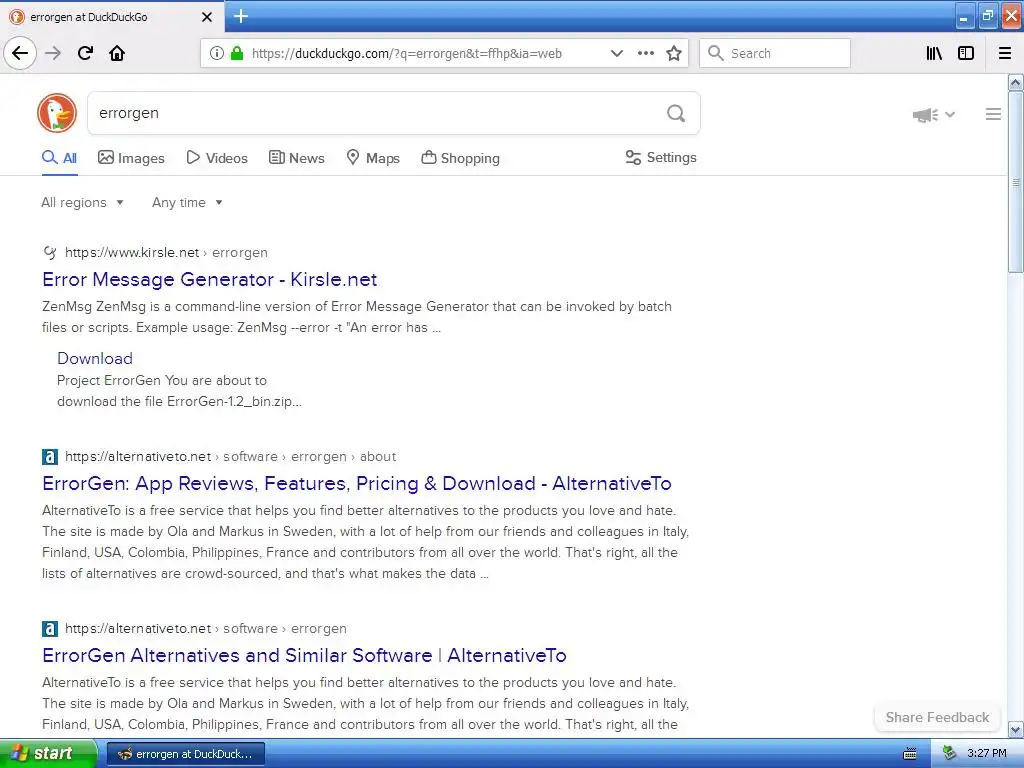This screenshot has height=768, width=1024.
Task: Click the vertical scrollbar thumb
Action: coord(1016,182)
